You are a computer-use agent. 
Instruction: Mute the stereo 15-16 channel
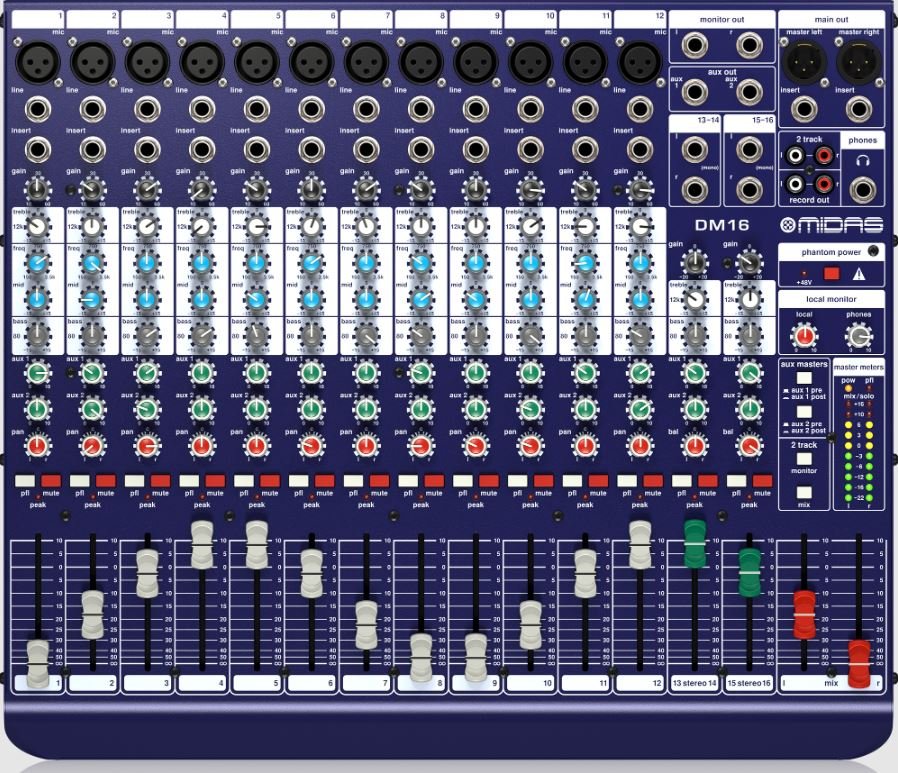pyautogui.click(x=762, y=480)
